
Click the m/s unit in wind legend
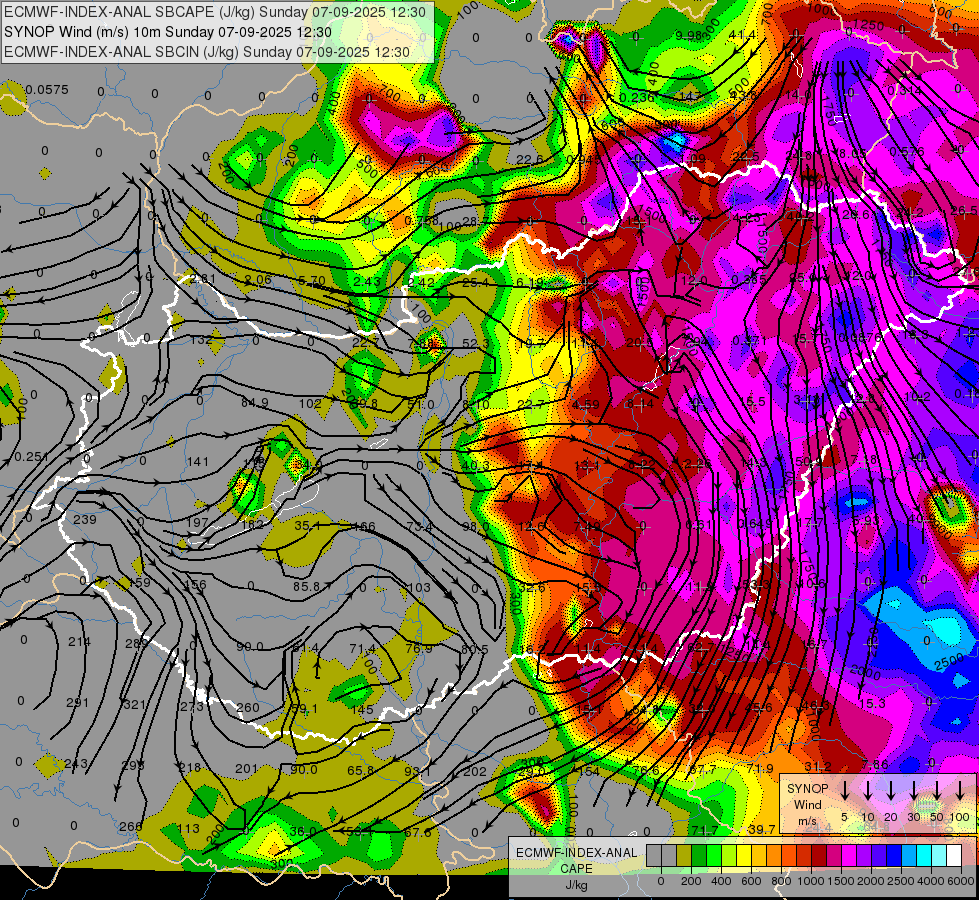[807, 820]
